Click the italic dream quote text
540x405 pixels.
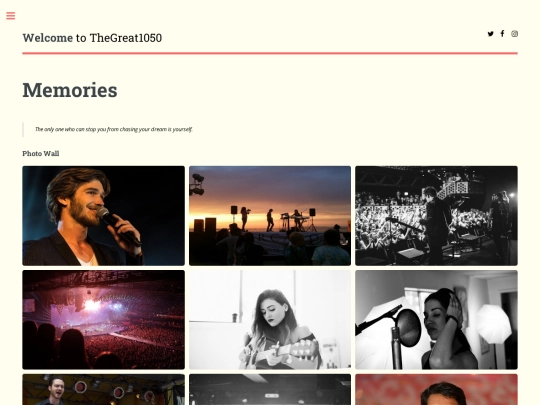tap(114, 129)
